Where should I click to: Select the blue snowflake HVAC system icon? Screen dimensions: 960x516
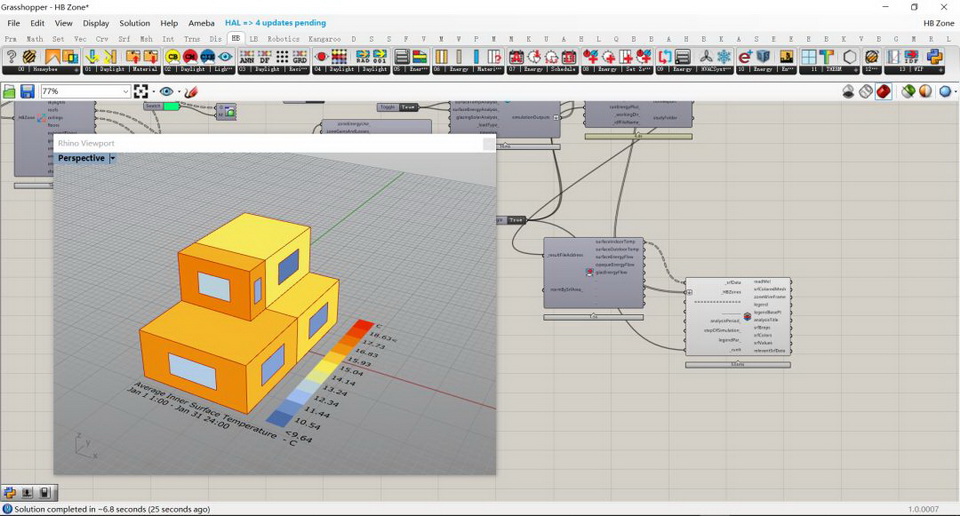point(724,57)
